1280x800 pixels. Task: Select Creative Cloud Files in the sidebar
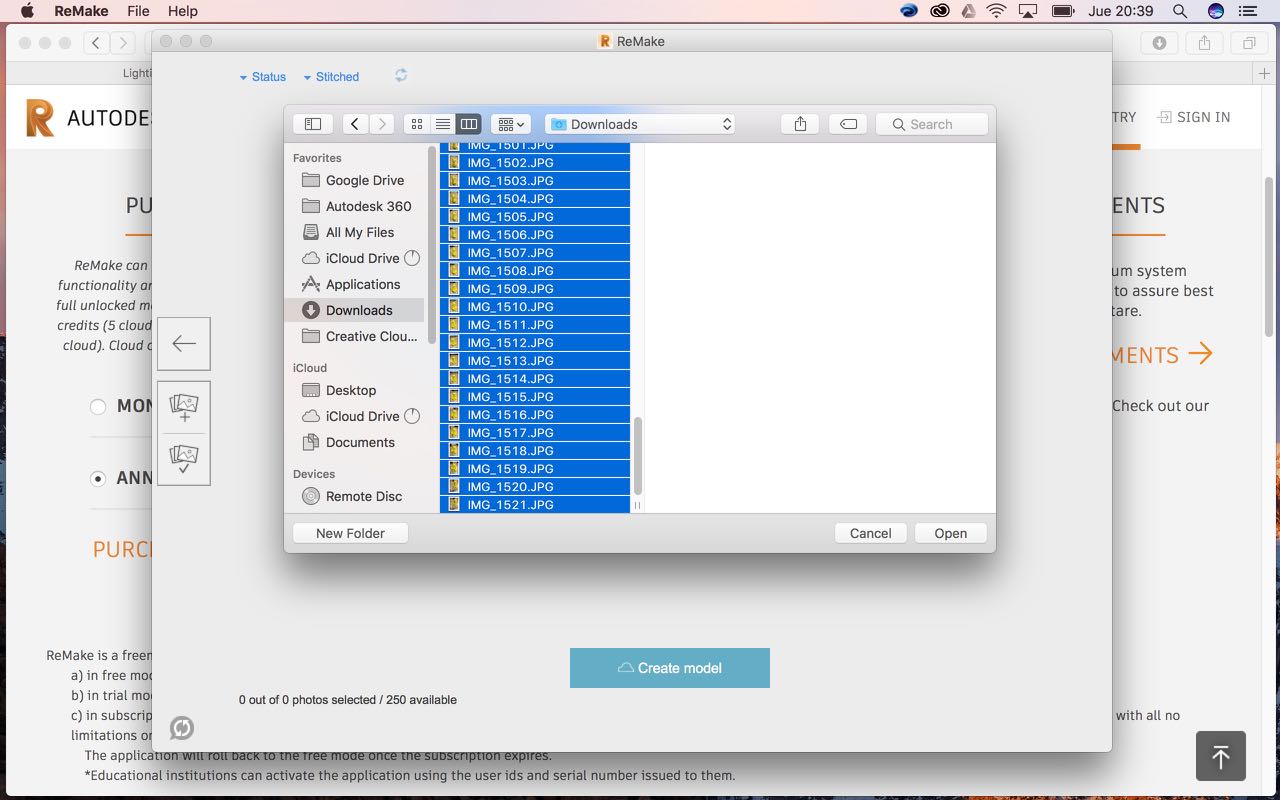[358, 336]
